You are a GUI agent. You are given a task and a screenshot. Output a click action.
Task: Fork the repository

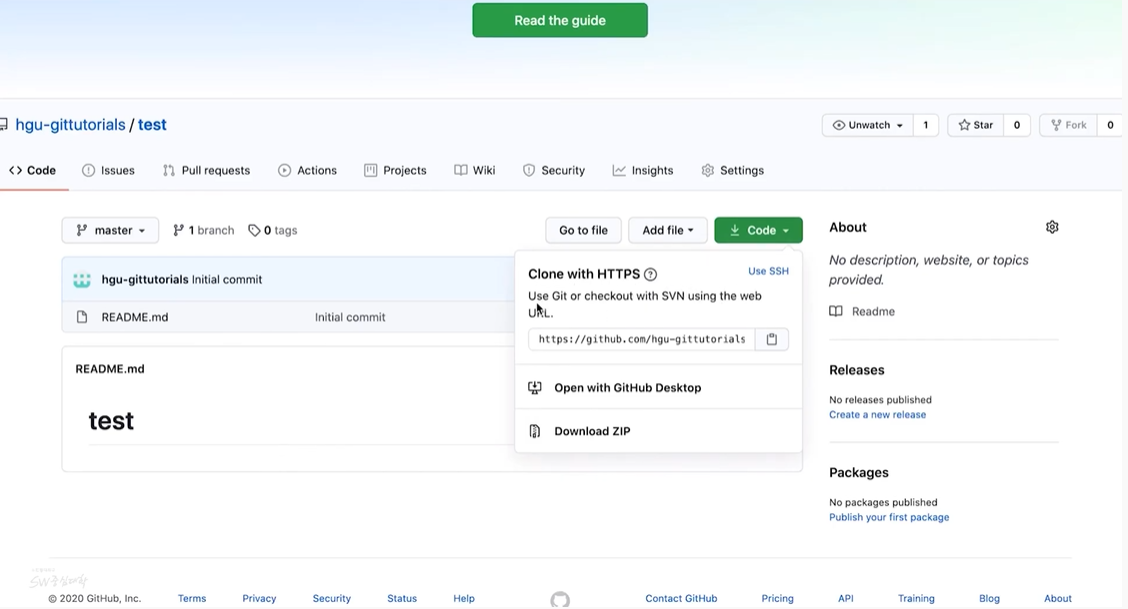(1068, 125)
